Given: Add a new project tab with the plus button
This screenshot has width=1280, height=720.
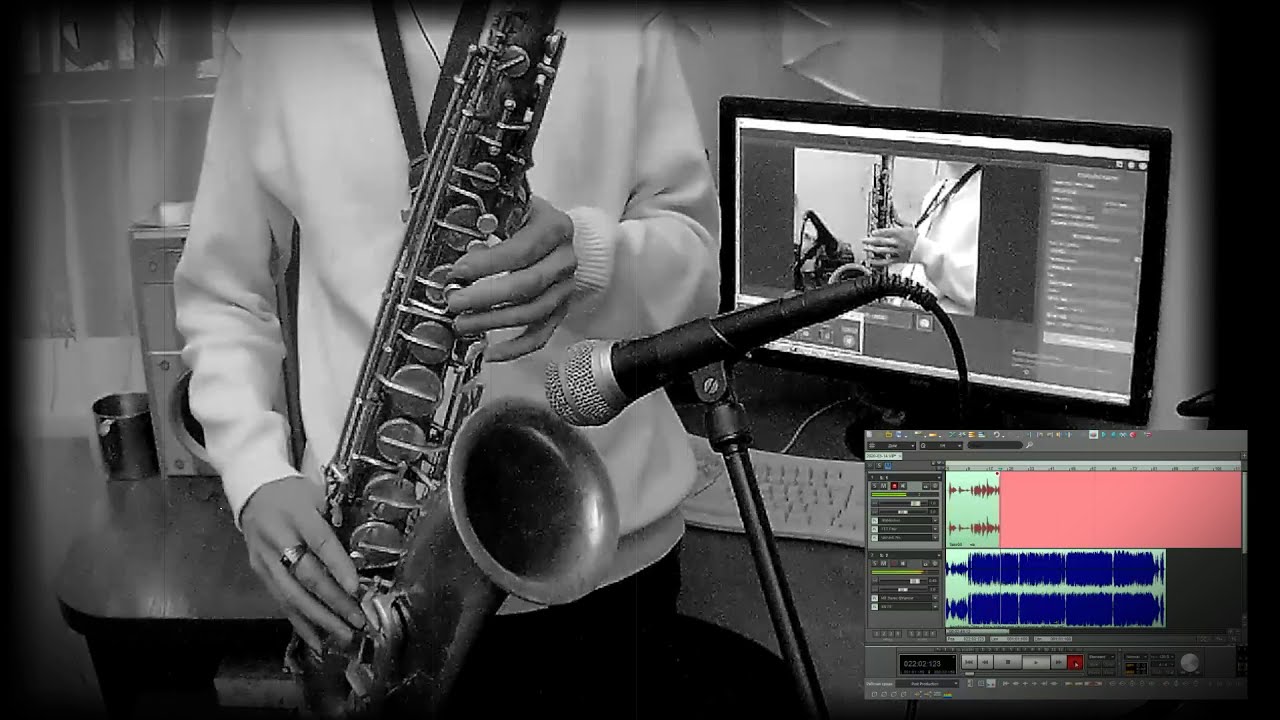Looking at the screenshot, I should (x=1245, y=456).
